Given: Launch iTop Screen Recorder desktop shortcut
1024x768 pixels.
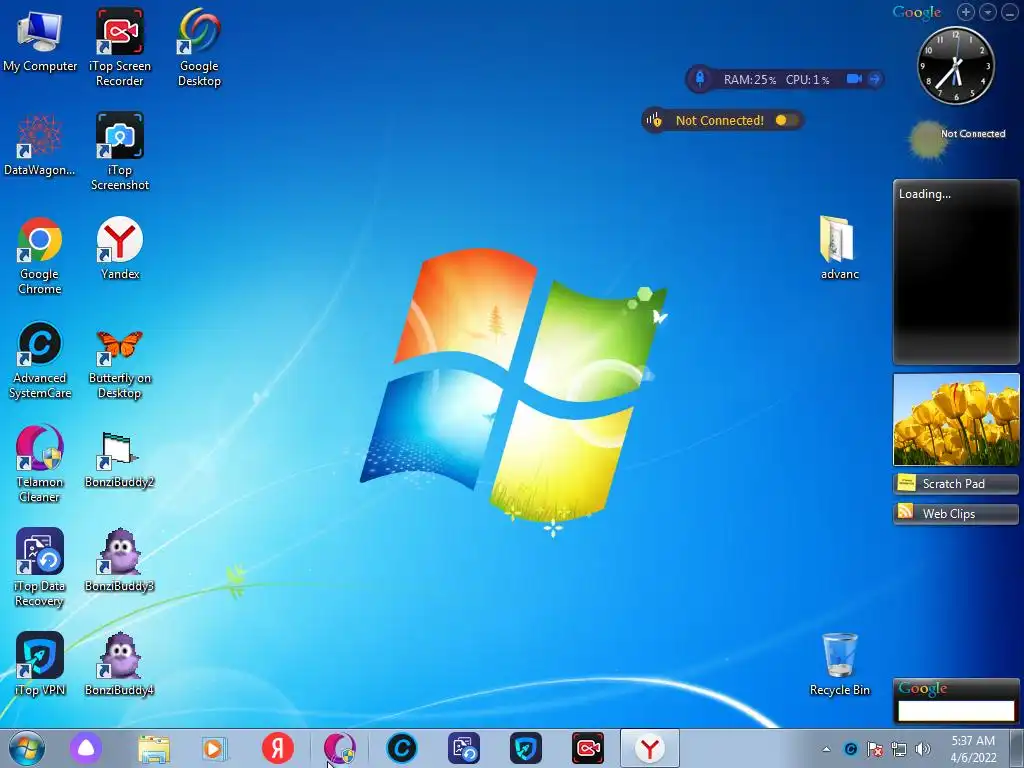Looking at the screenshot, I should click(120, 47).
